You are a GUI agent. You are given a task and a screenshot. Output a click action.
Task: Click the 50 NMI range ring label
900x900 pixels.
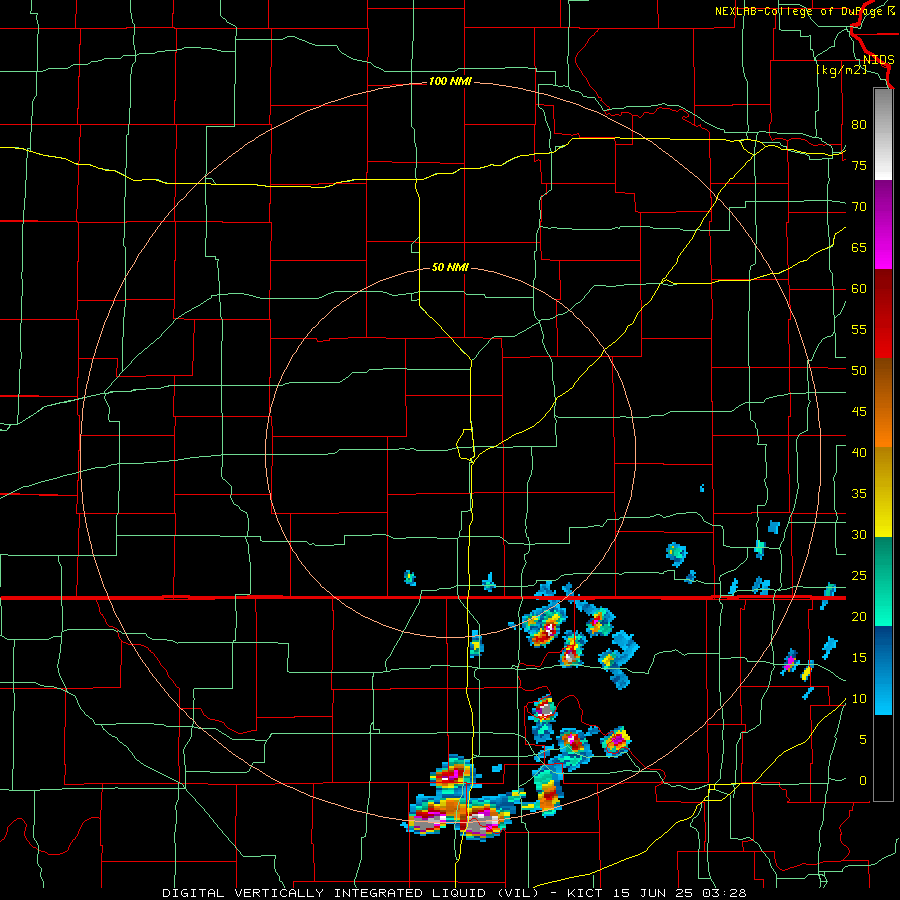tap(450, 267)
